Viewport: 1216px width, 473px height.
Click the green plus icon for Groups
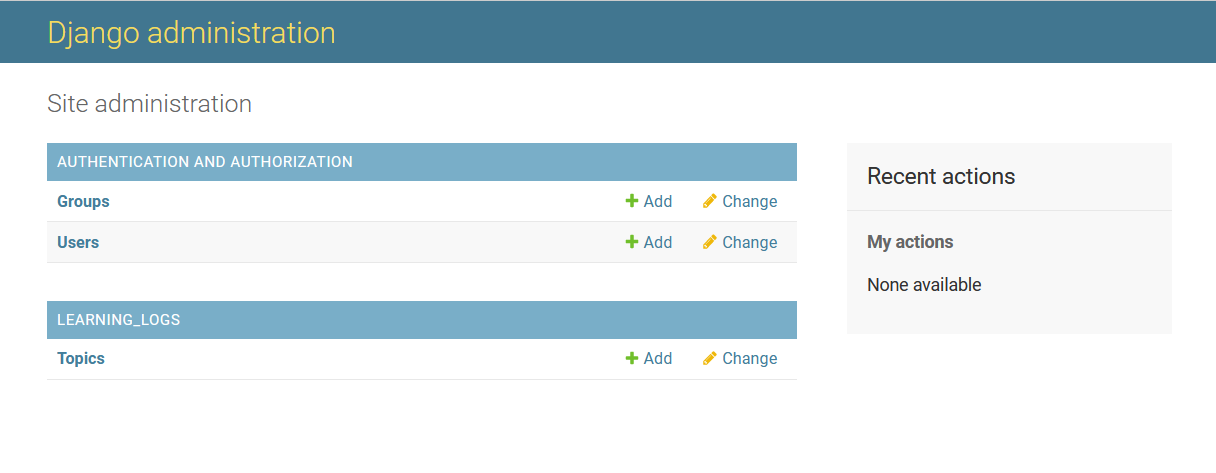tap(632, 201)
